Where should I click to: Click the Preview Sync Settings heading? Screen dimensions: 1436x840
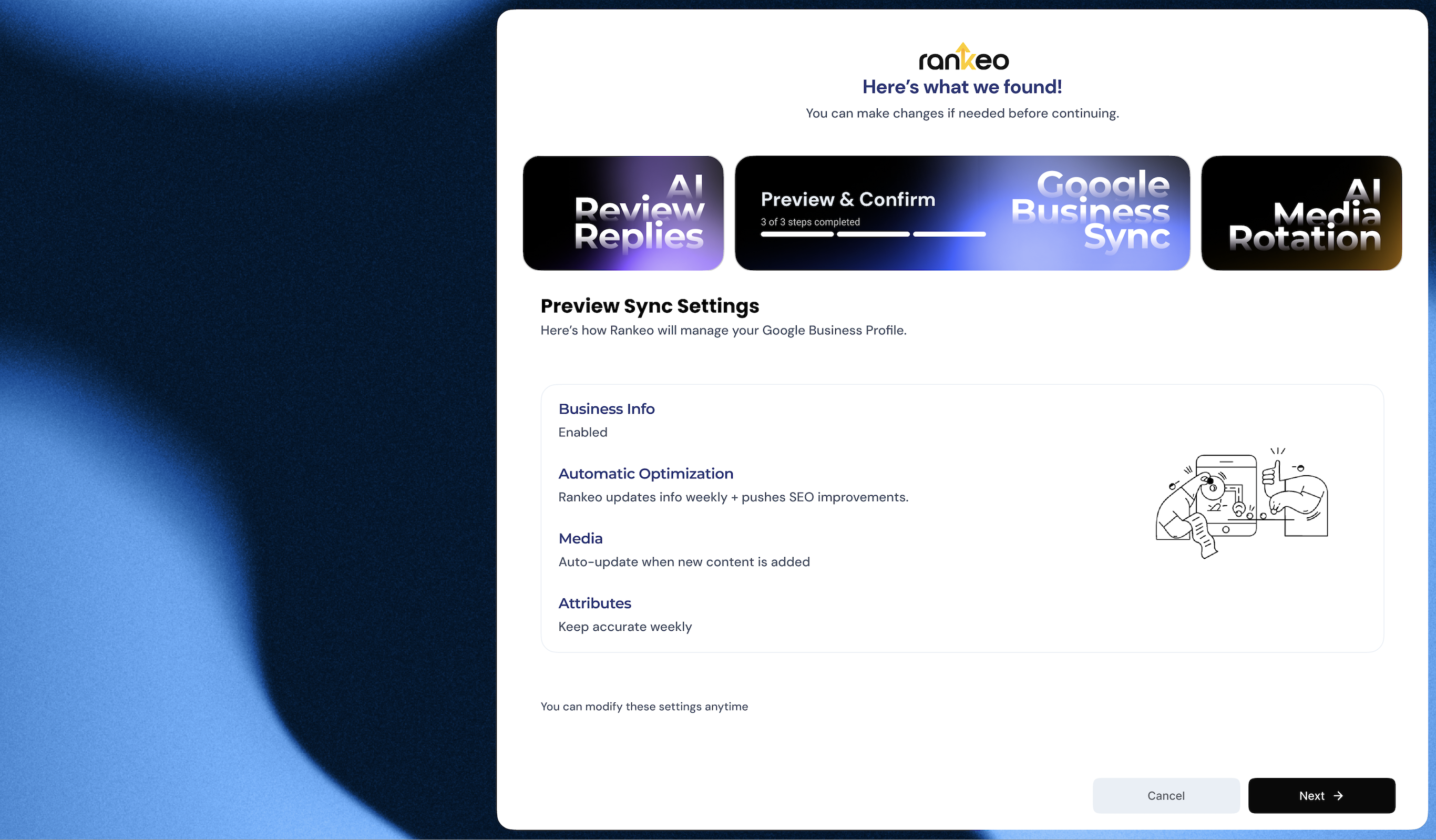[650, 306]
